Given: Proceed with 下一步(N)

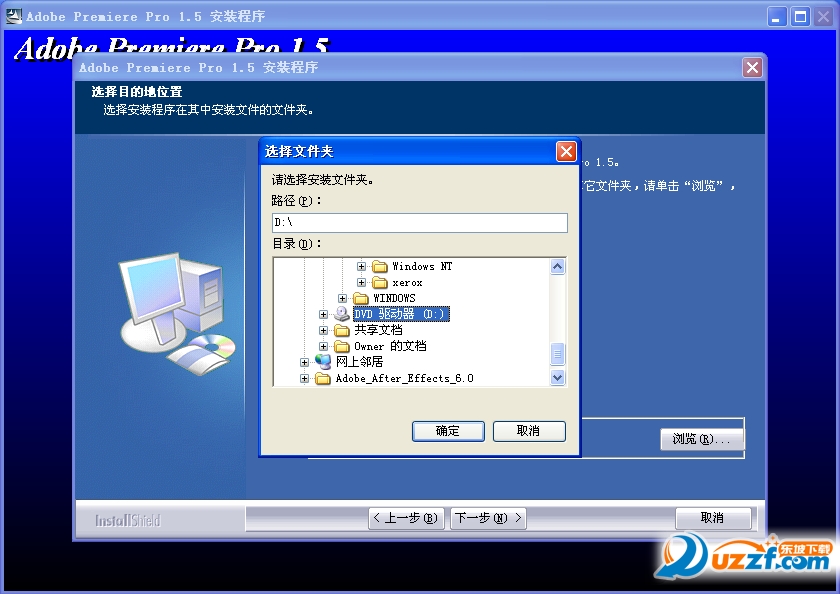Looking at the screenshot, I should (x=488, y=518).
